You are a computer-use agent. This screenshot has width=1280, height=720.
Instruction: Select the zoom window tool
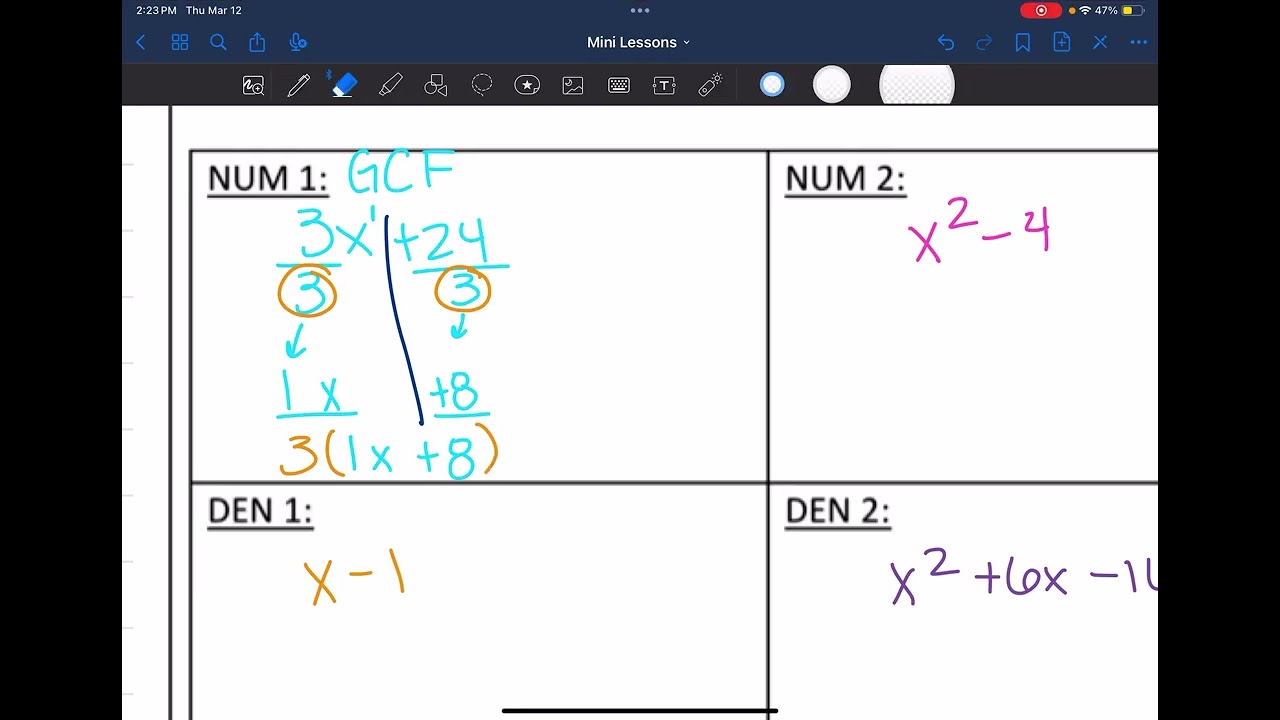pos(253,86)
